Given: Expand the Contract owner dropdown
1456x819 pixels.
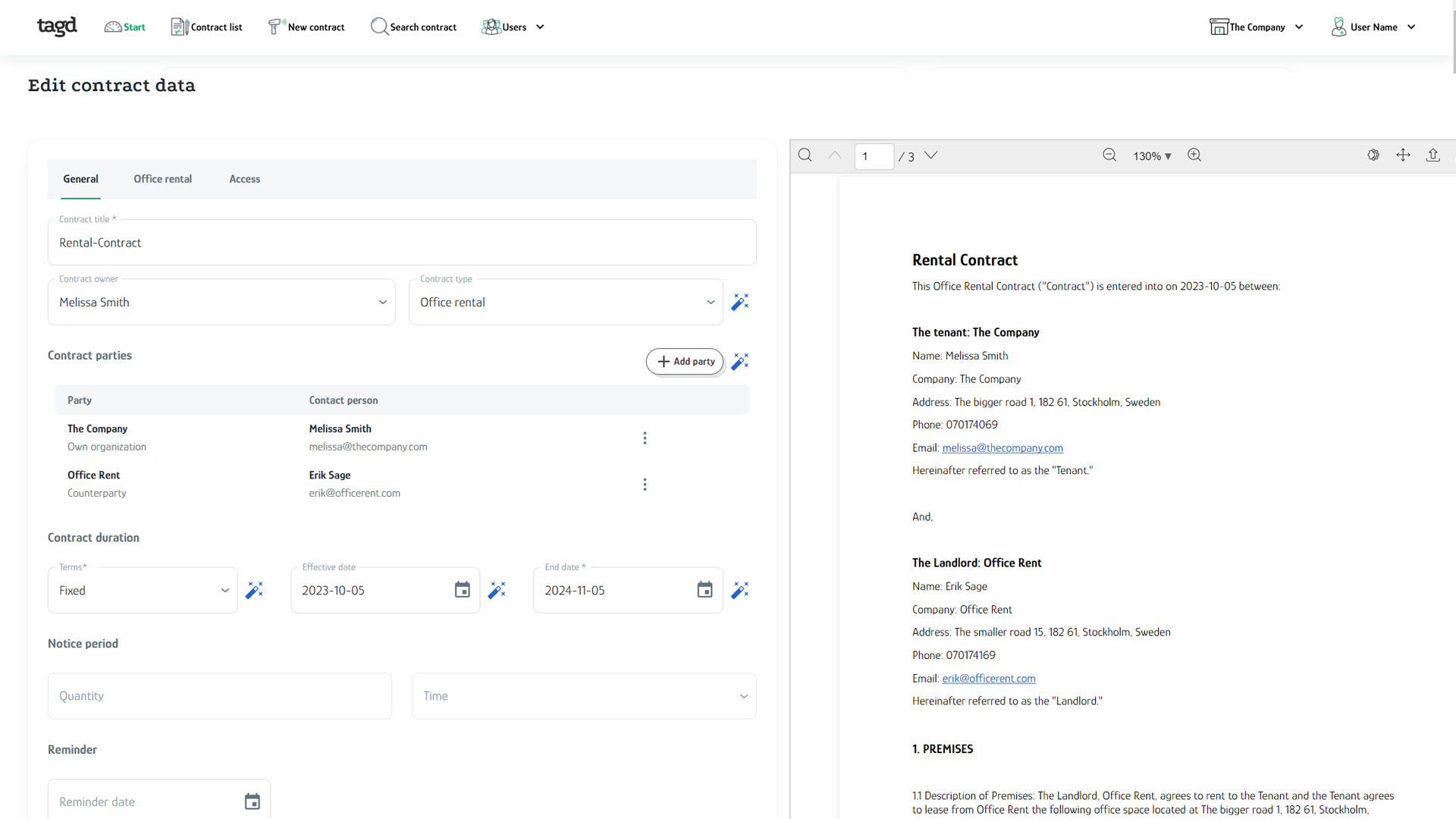Looking at the screenshot, I should 221,302.
